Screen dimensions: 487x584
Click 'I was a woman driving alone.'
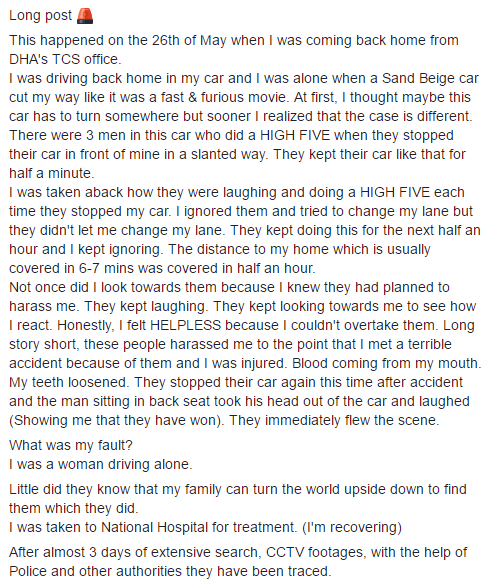[x=101, y=464]
